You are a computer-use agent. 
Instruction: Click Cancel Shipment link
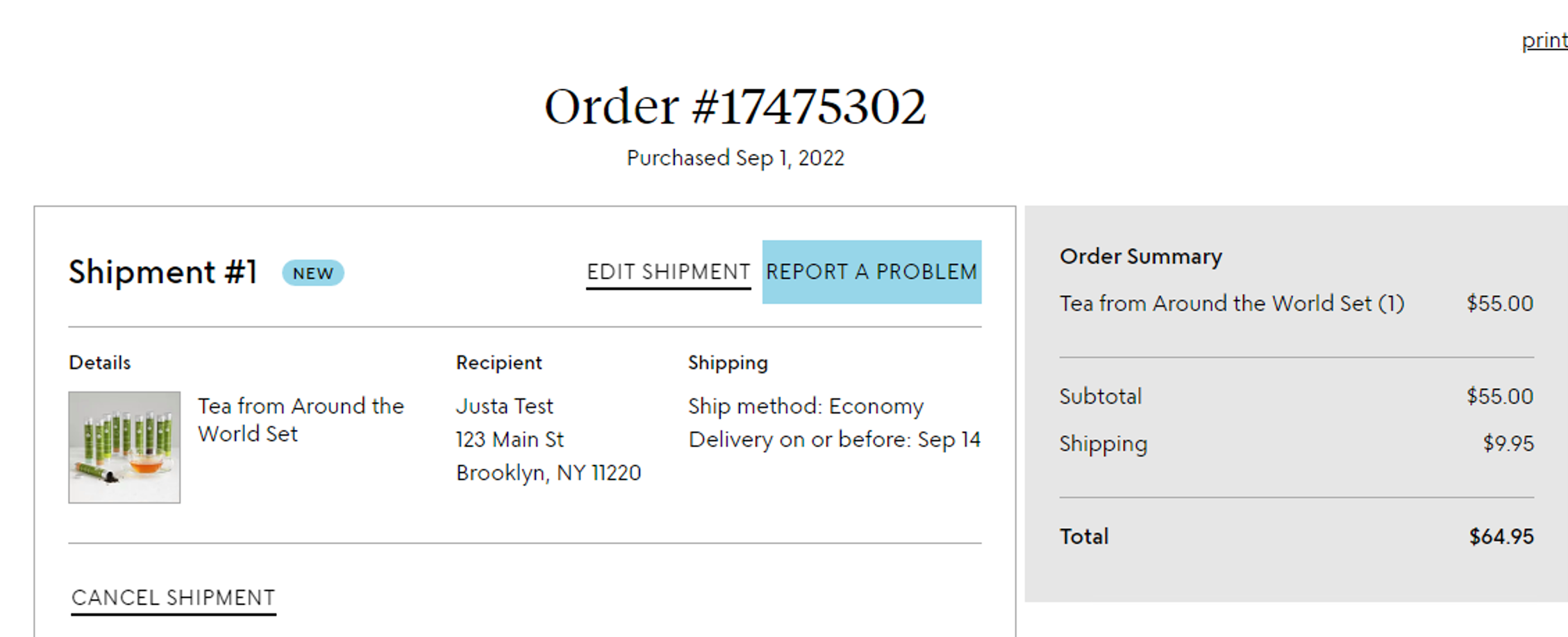(174, 598)
